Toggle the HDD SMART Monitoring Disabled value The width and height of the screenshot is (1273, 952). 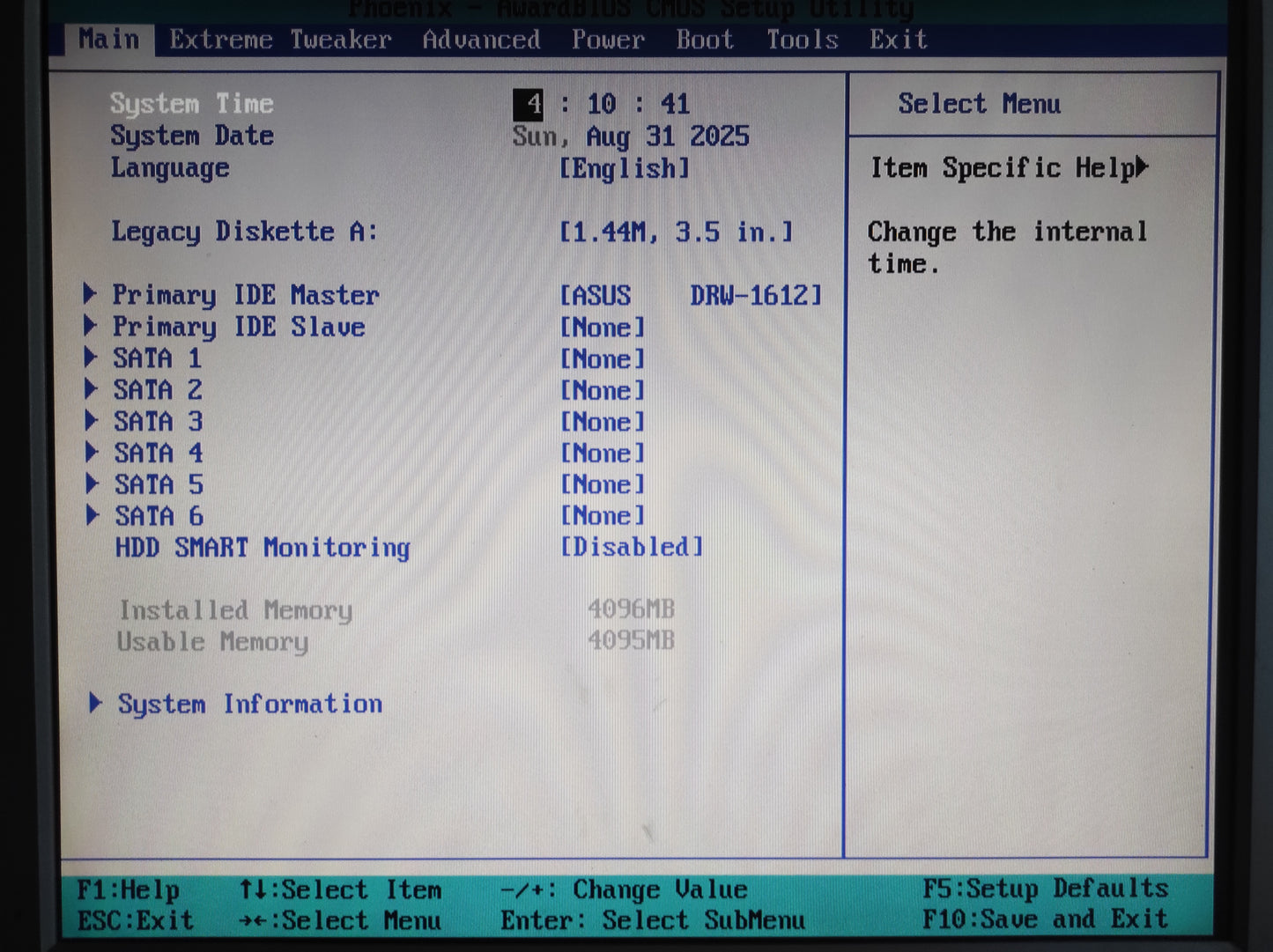point(632,547)
